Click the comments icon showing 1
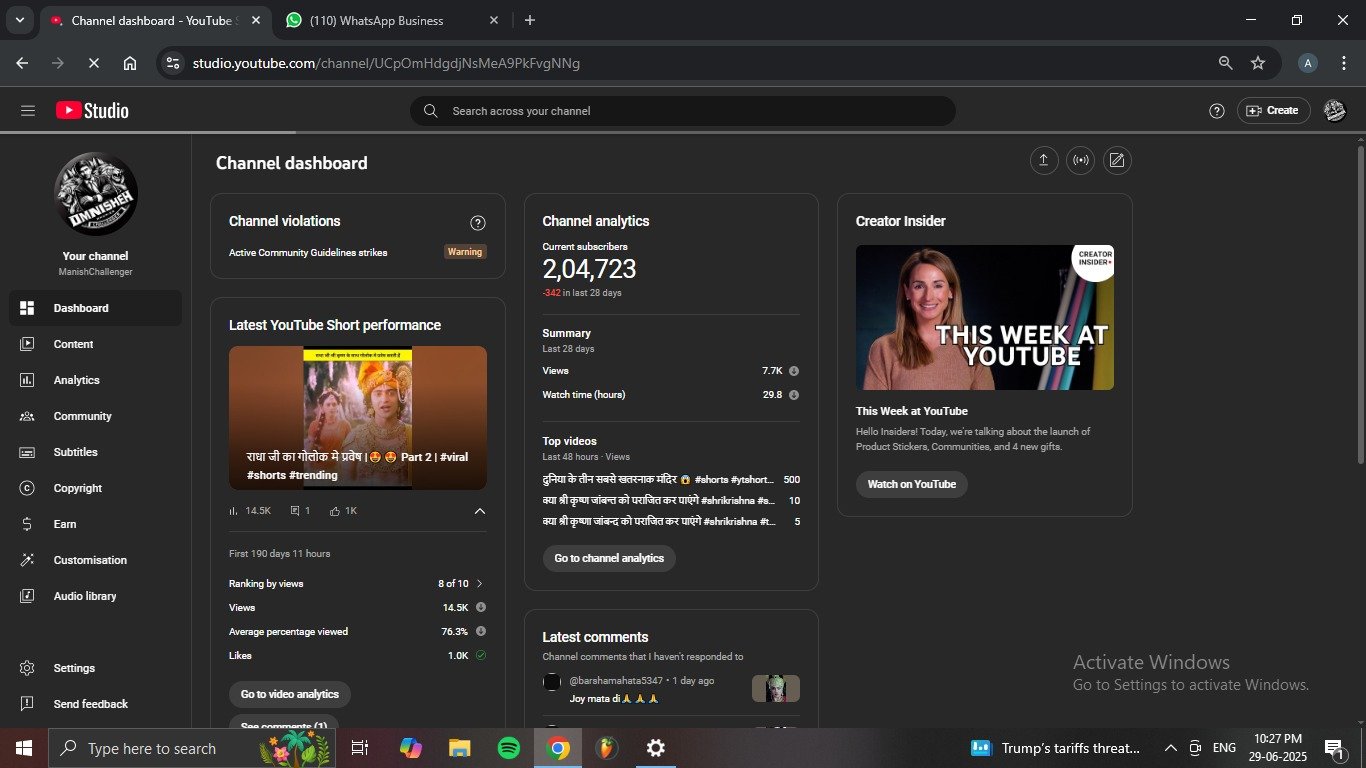Screen dimensions: 1366x768 [x=295, y=511]
